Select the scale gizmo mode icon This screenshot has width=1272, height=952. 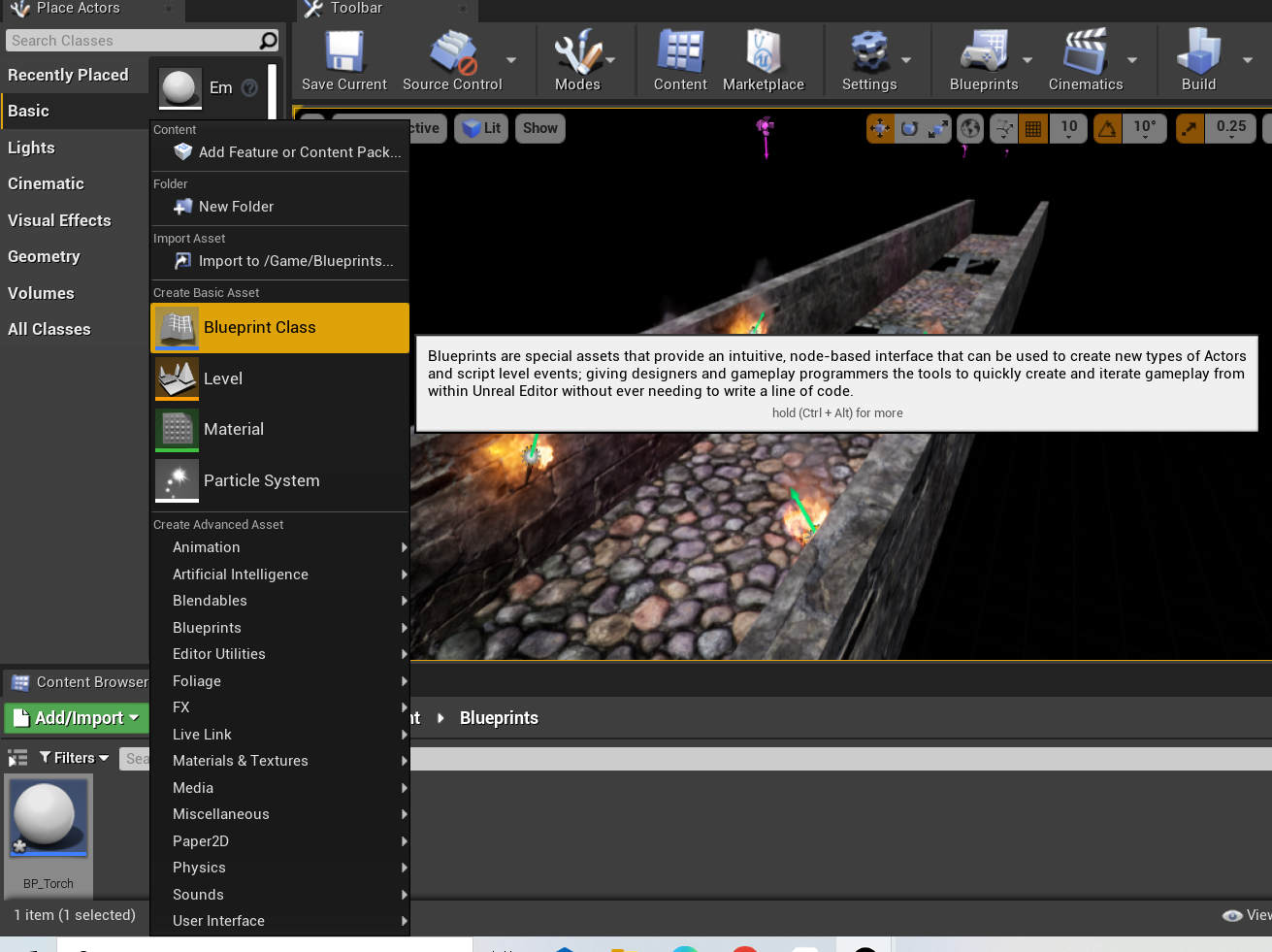938,128
